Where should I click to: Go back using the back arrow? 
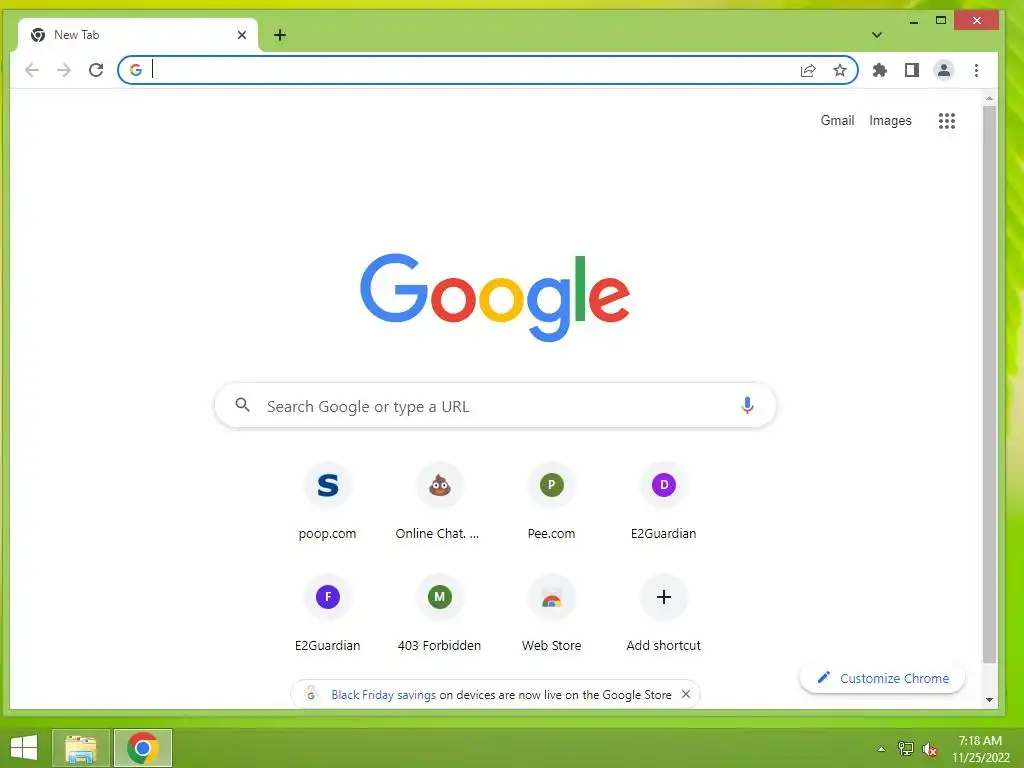31,70
